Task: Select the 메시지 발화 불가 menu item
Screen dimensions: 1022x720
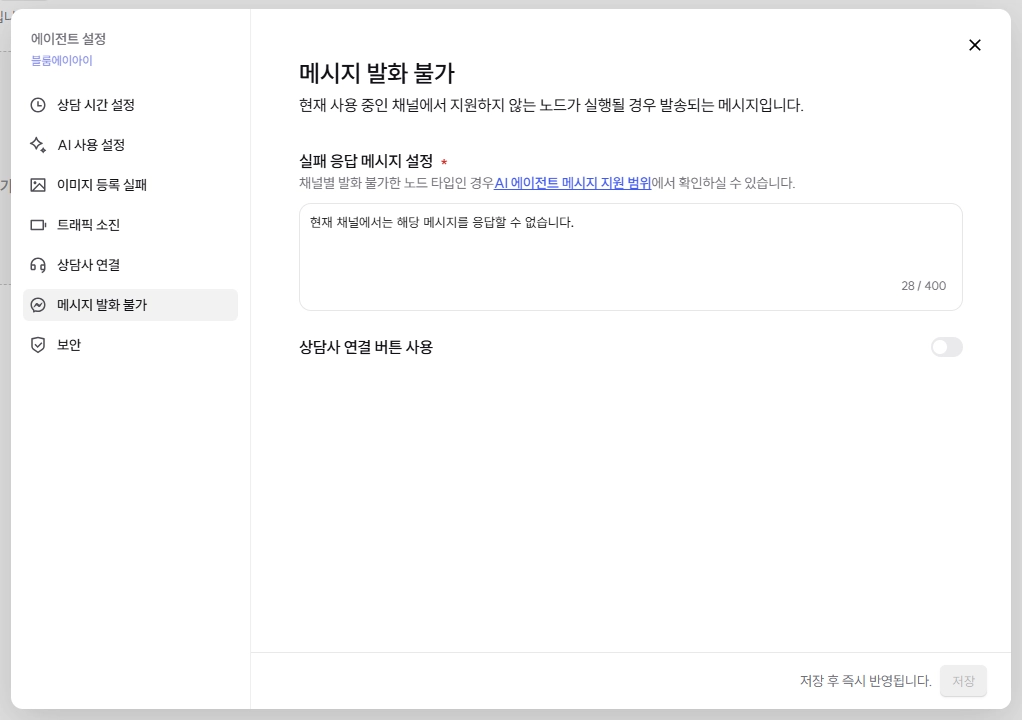Action: [x=130, y=305]
